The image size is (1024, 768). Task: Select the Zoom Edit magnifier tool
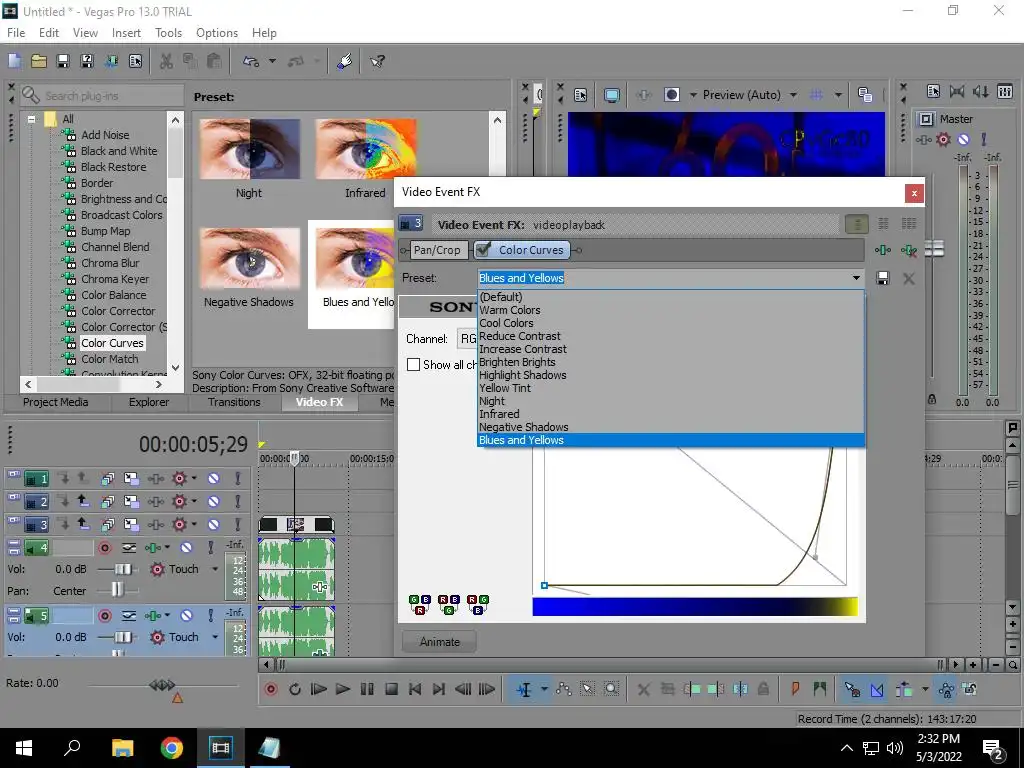click(x=611, y=689)
